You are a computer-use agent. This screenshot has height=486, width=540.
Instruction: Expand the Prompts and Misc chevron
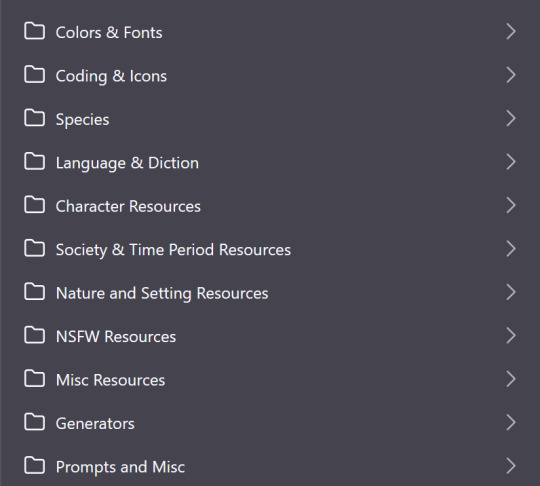pyautogui.click(x=511, y=466)
